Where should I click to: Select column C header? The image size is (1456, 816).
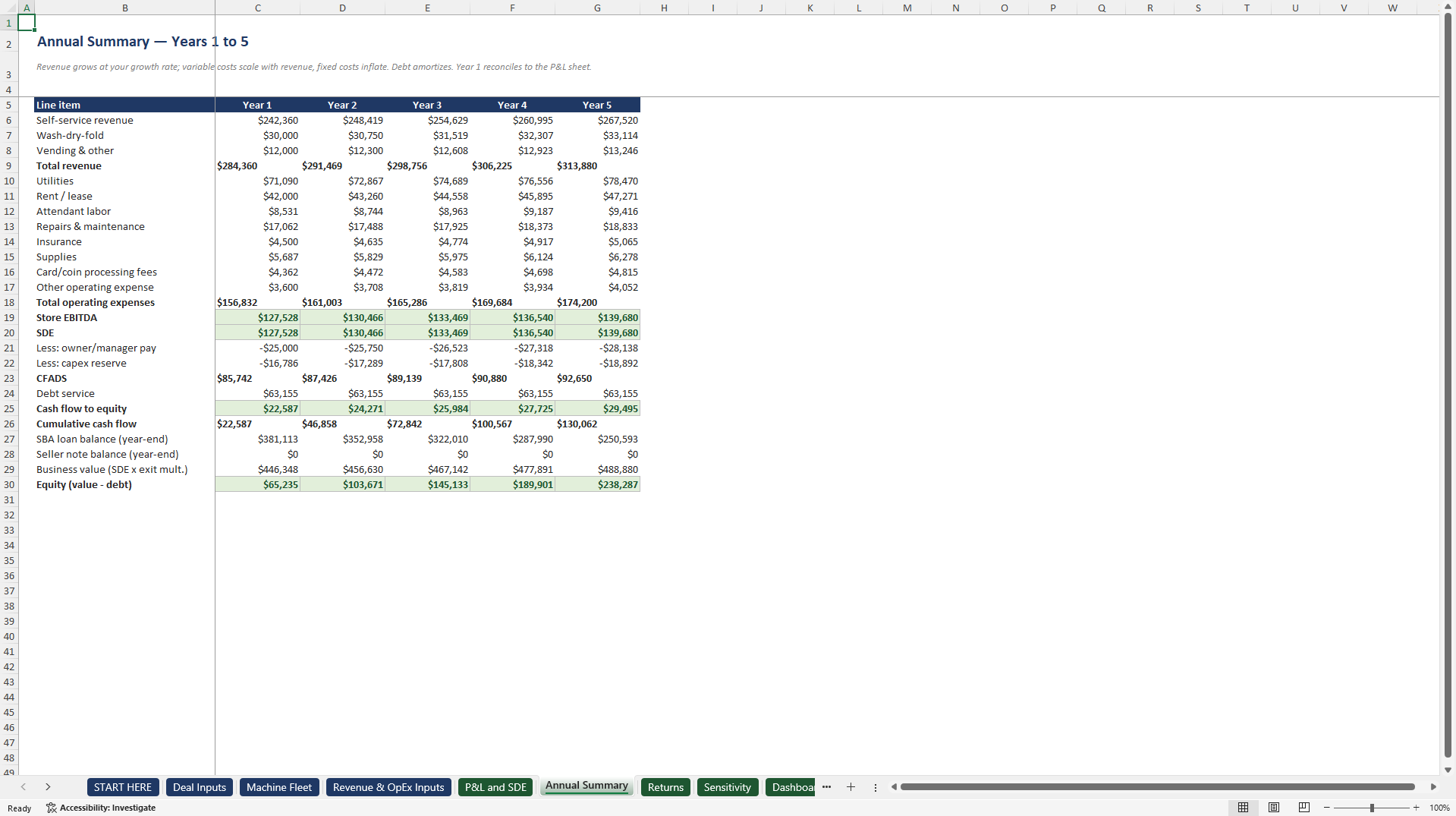[258, 8]
